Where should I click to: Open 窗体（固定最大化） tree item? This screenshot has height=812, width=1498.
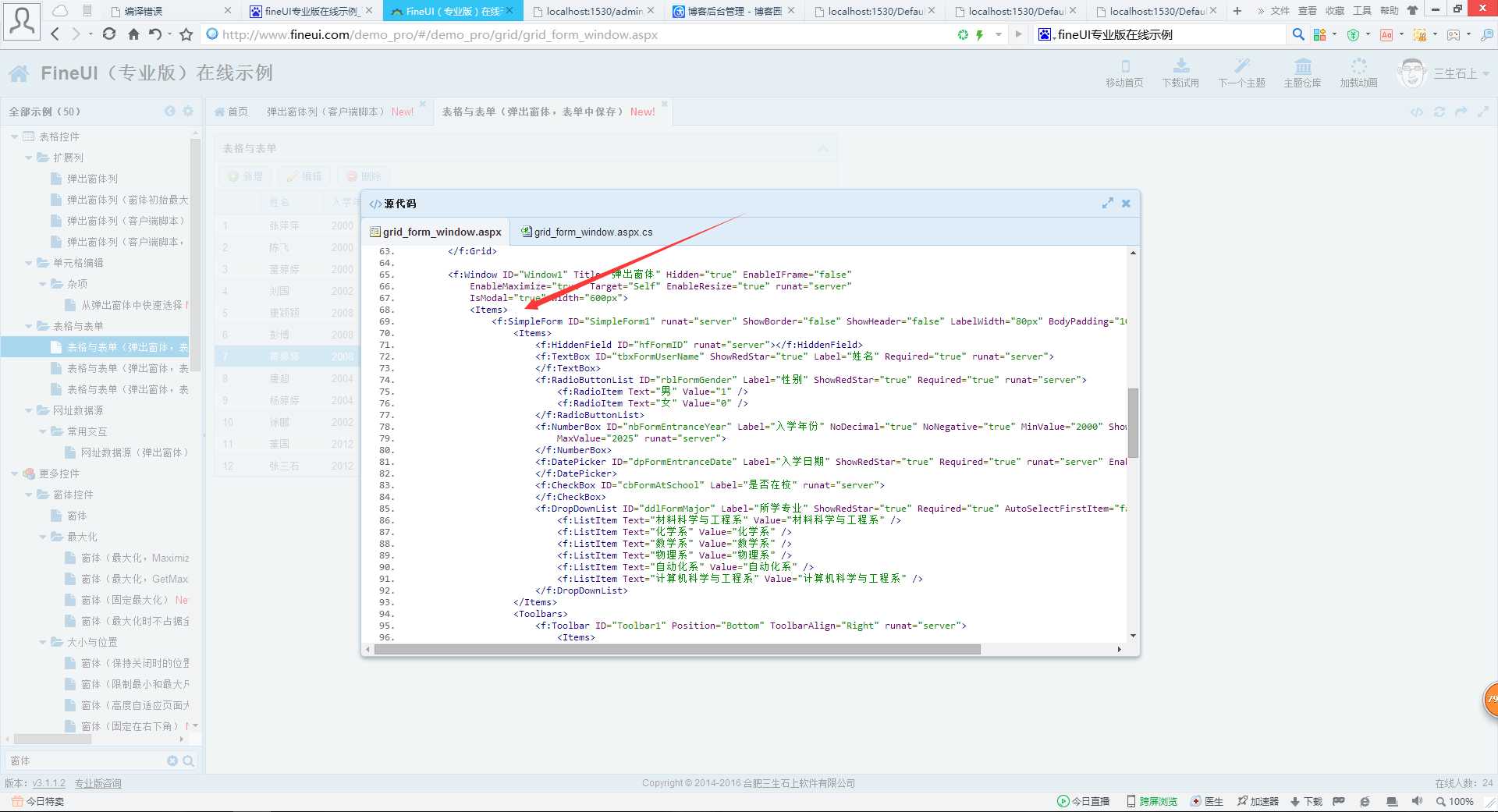(125, 600)
